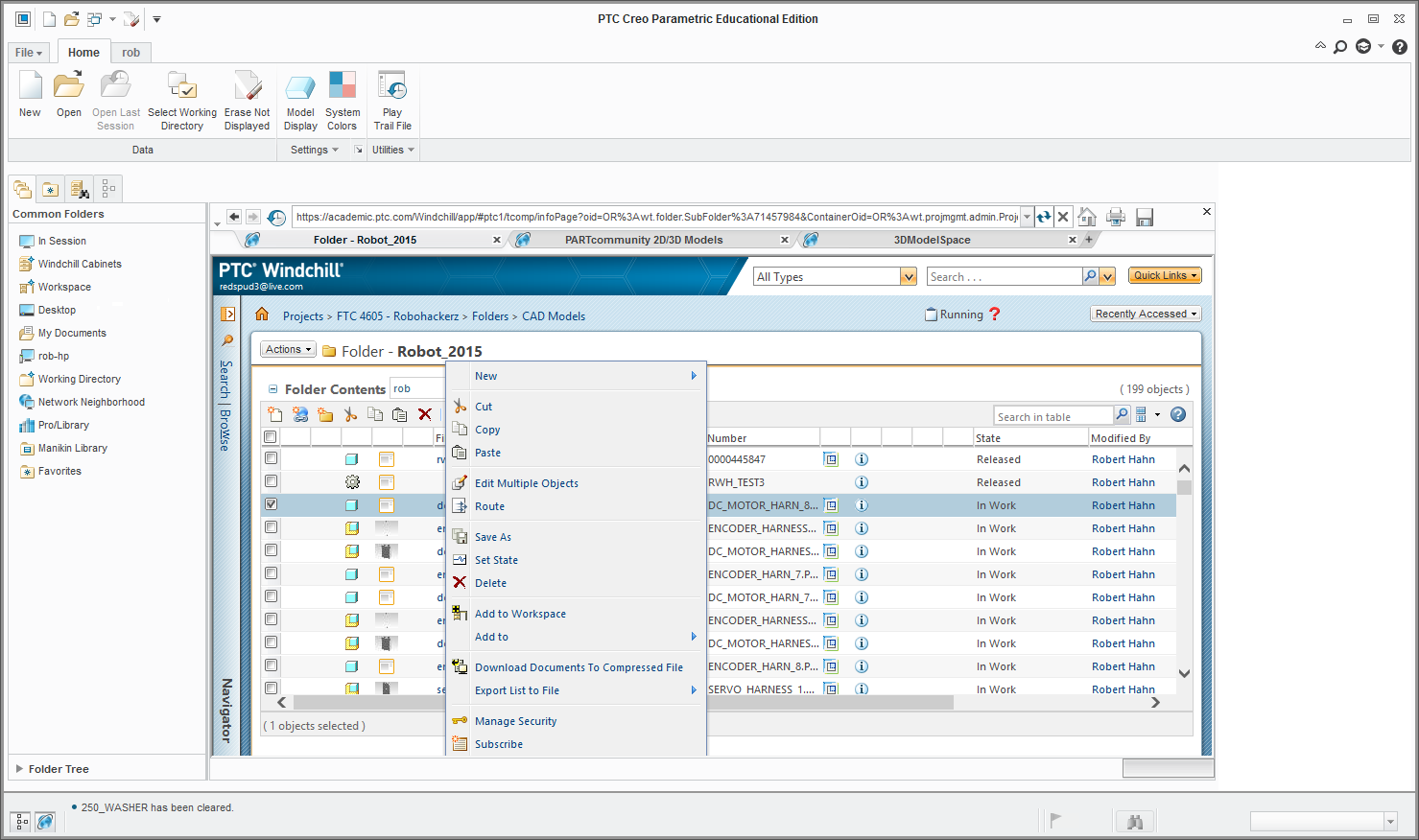Click browser back arrow
The width and height of the screenshot is (1419, 840).
click(x=234, y=217)
